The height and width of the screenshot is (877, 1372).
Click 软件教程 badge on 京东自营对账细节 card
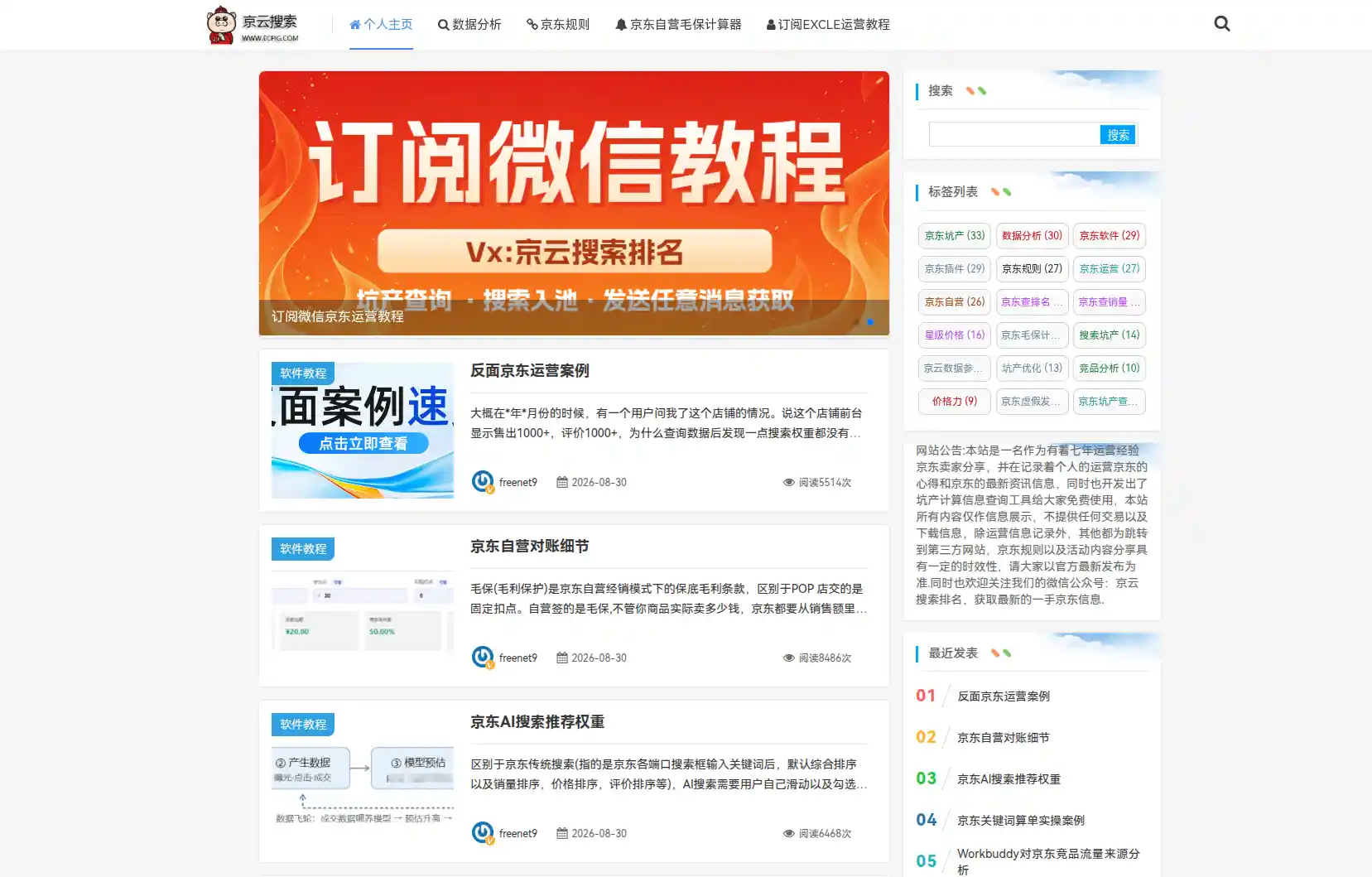[303, 549]
